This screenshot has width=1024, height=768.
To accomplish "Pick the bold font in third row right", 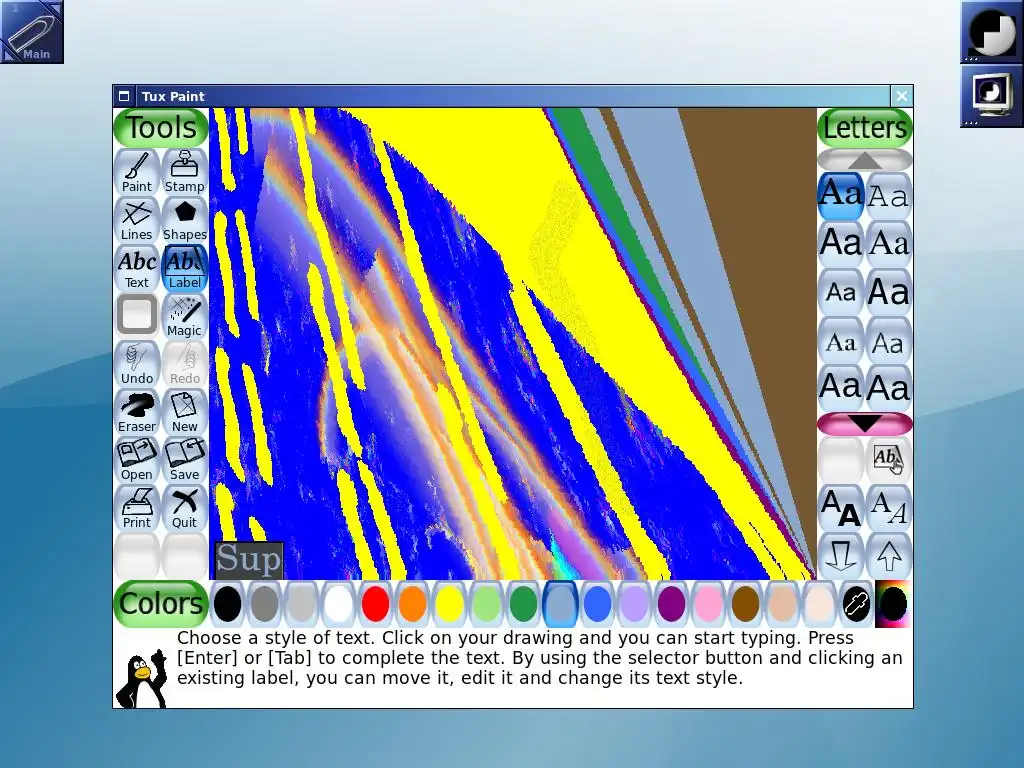I will [x=888, y=292].
